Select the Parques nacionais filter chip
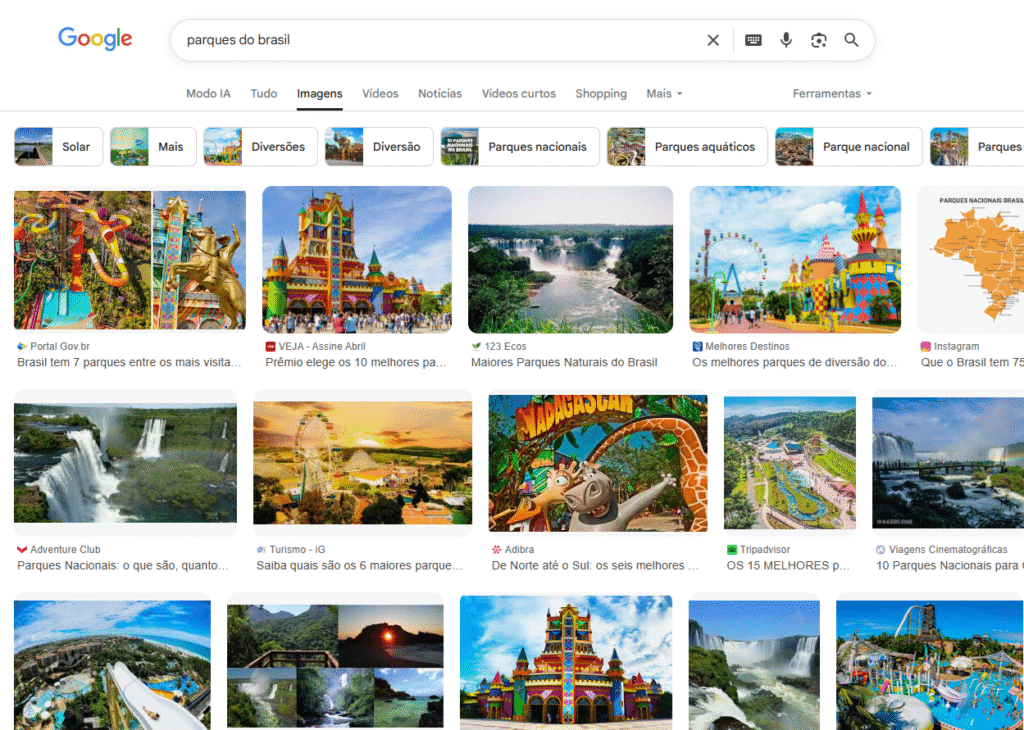This screenshot has height=730, width=1024. [x=519, y=146]
